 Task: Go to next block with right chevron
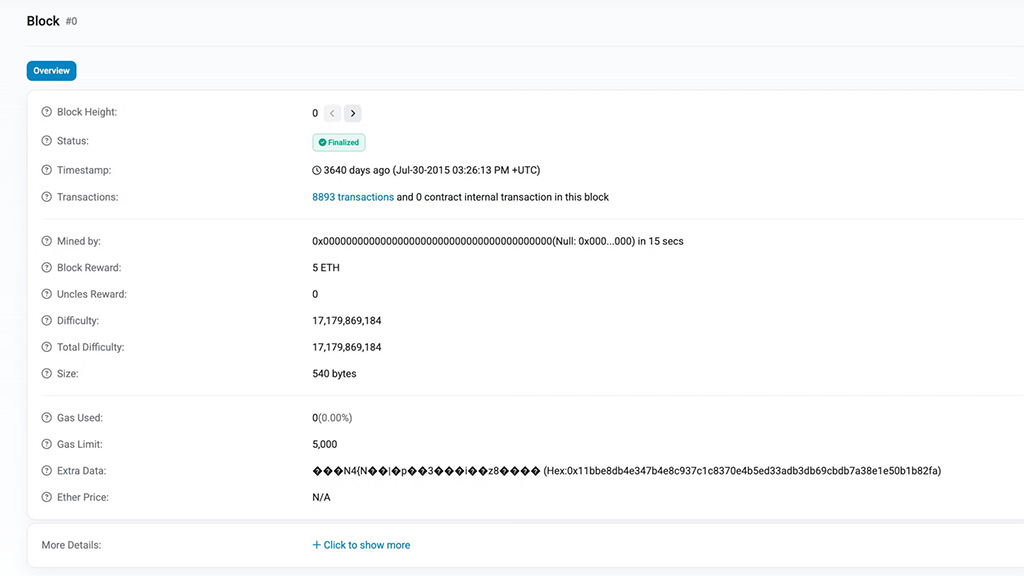tap(353, 114)
